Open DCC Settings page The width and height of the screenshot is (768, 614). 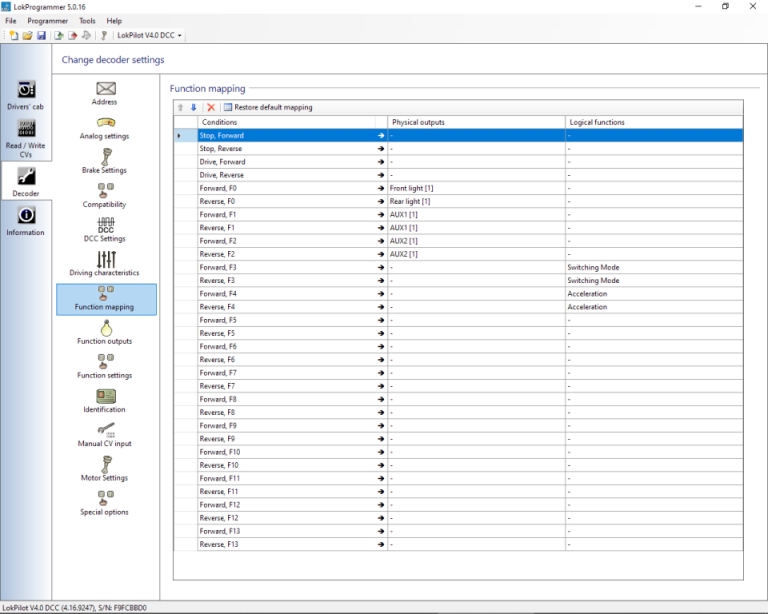(x=105, y=230)
